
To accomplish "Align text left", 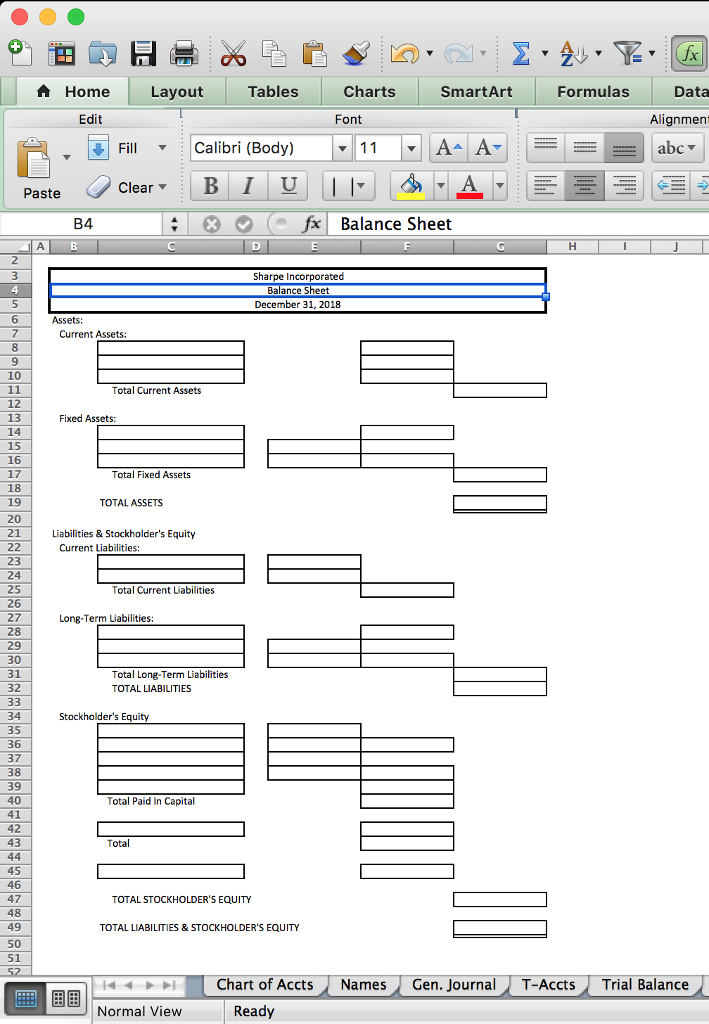I will pyautogui.click(x=545, y=186).
